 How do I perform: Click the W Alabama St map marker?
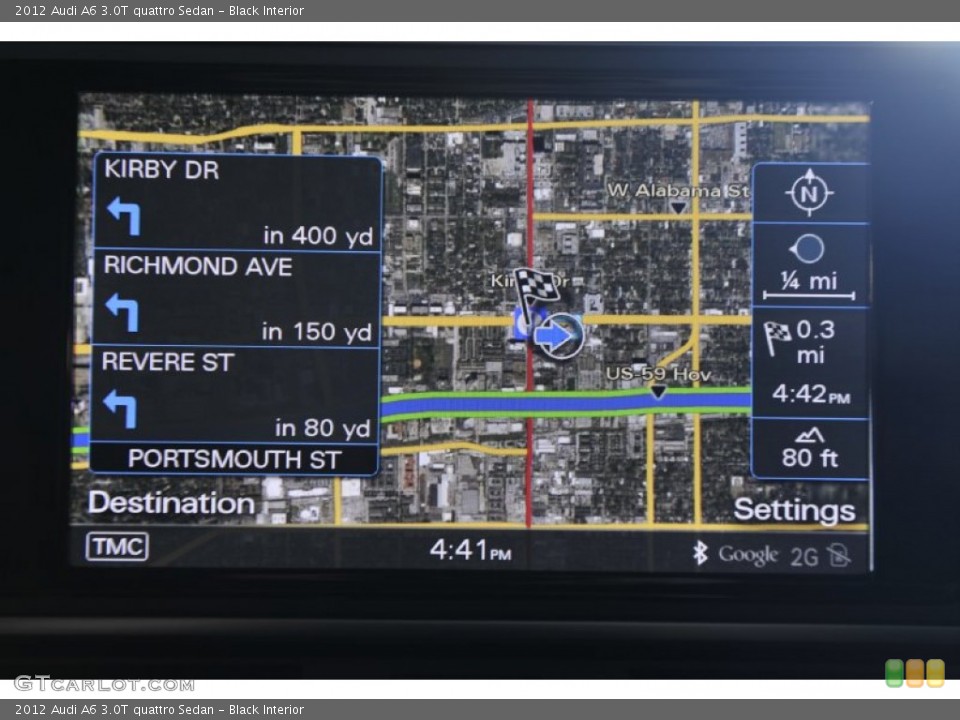[677, 208]
